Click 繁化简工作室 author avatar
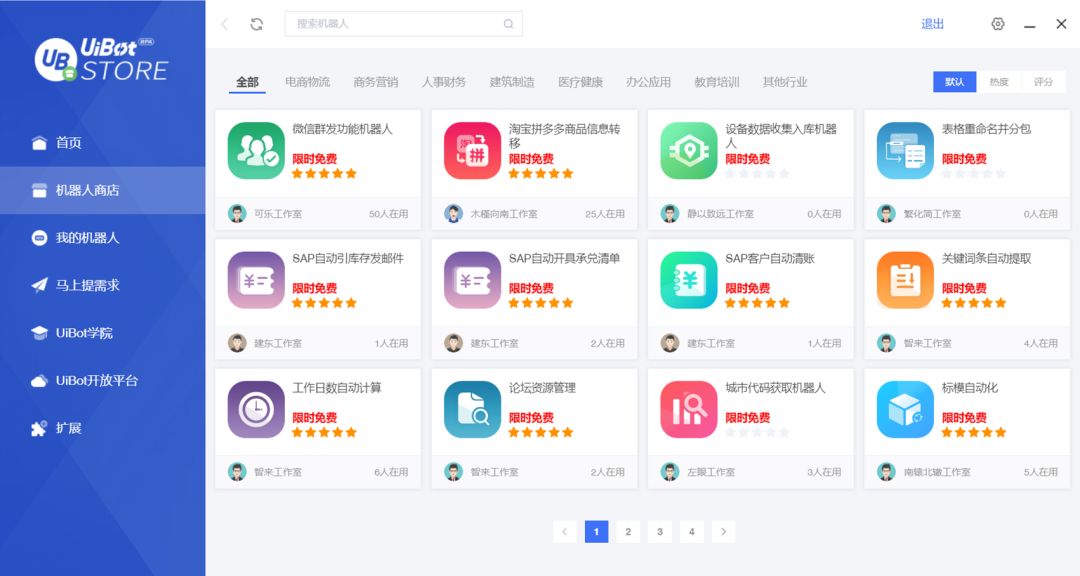The height and width of the screenshot is (576, 1080). [886, 214]
